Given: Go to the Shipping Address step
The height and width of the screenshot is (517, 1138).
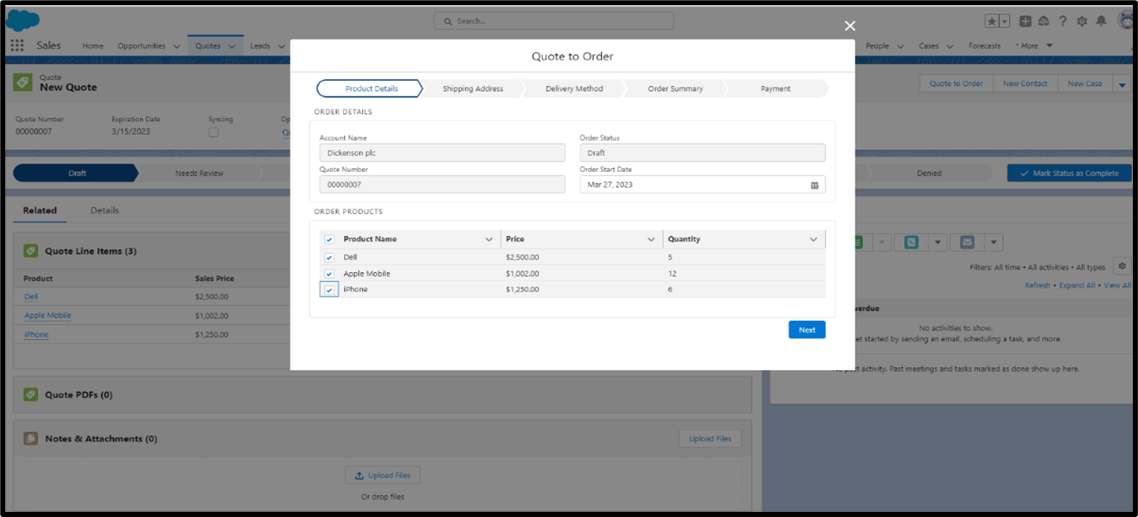Looking at the screenshot, I should (472, 89).
